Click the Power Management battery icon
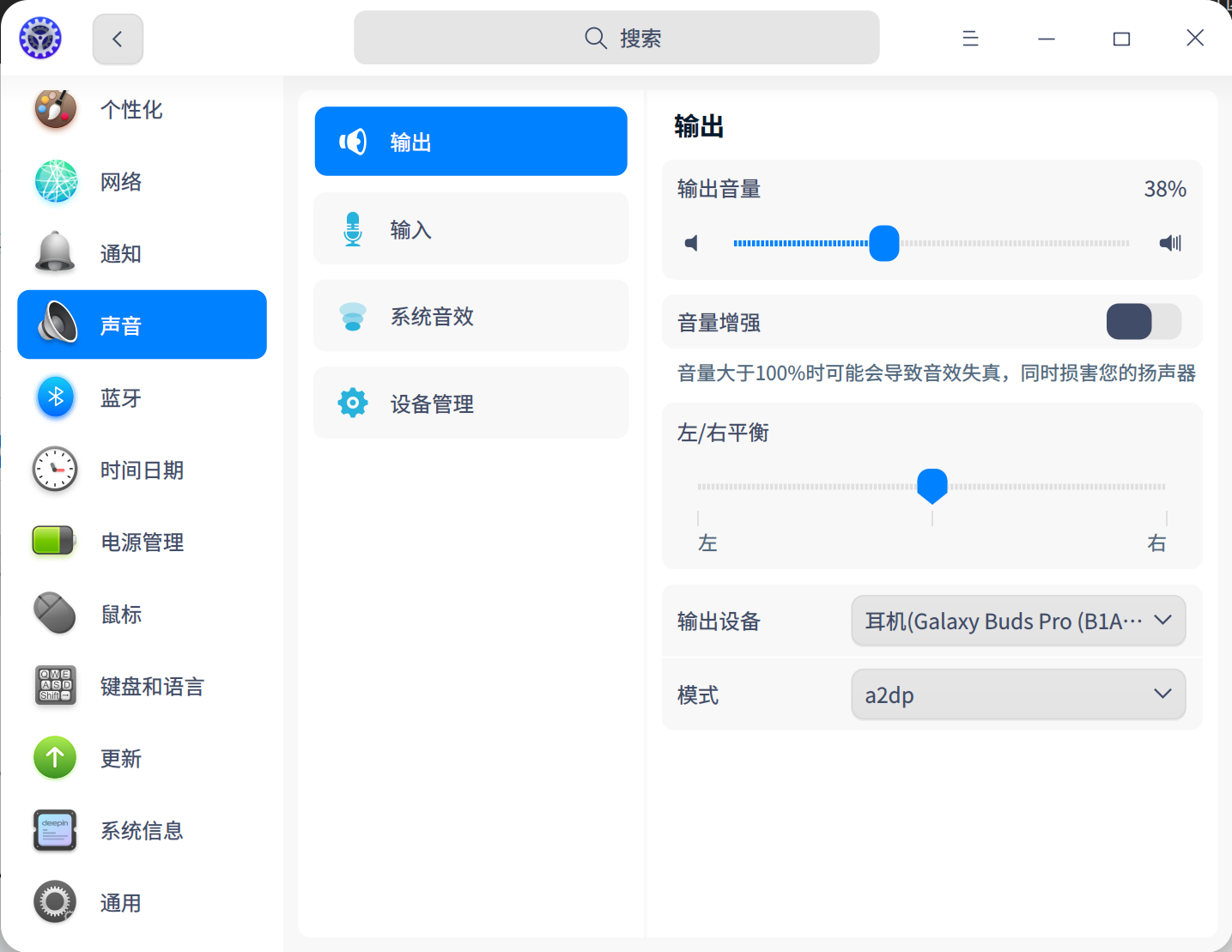The height and width of the screenshot is (952, 1232). click(x=54, y=542)
